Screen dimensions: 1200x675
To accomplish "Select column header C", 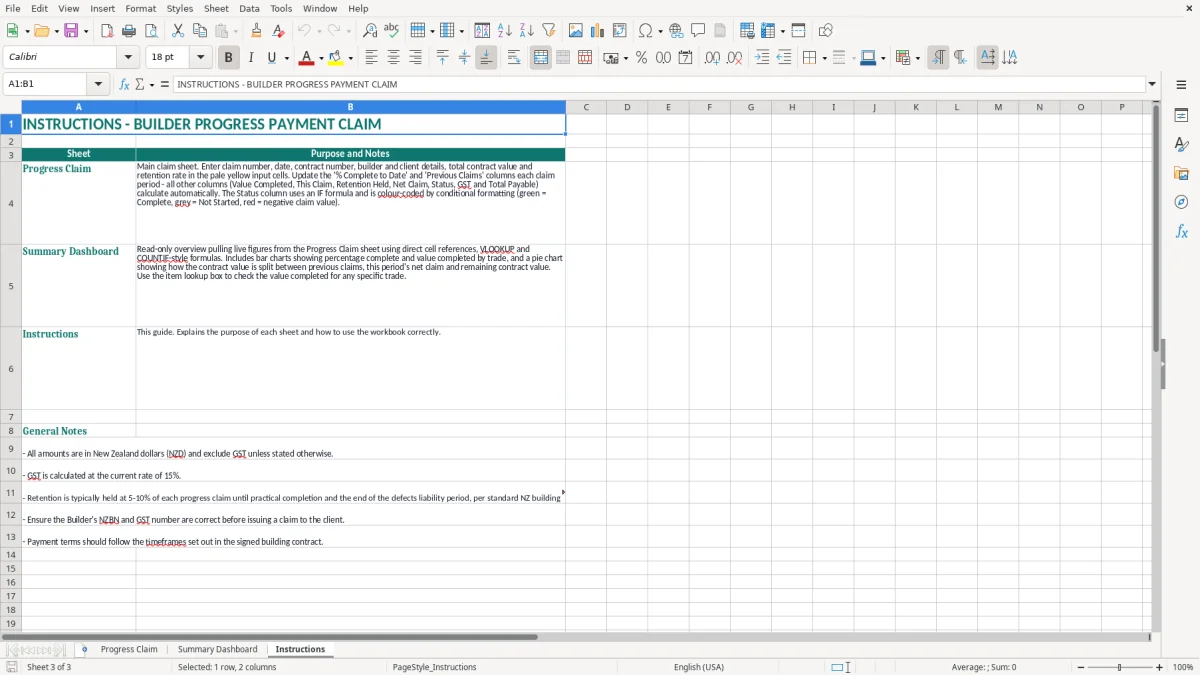I will coord(586,107).
